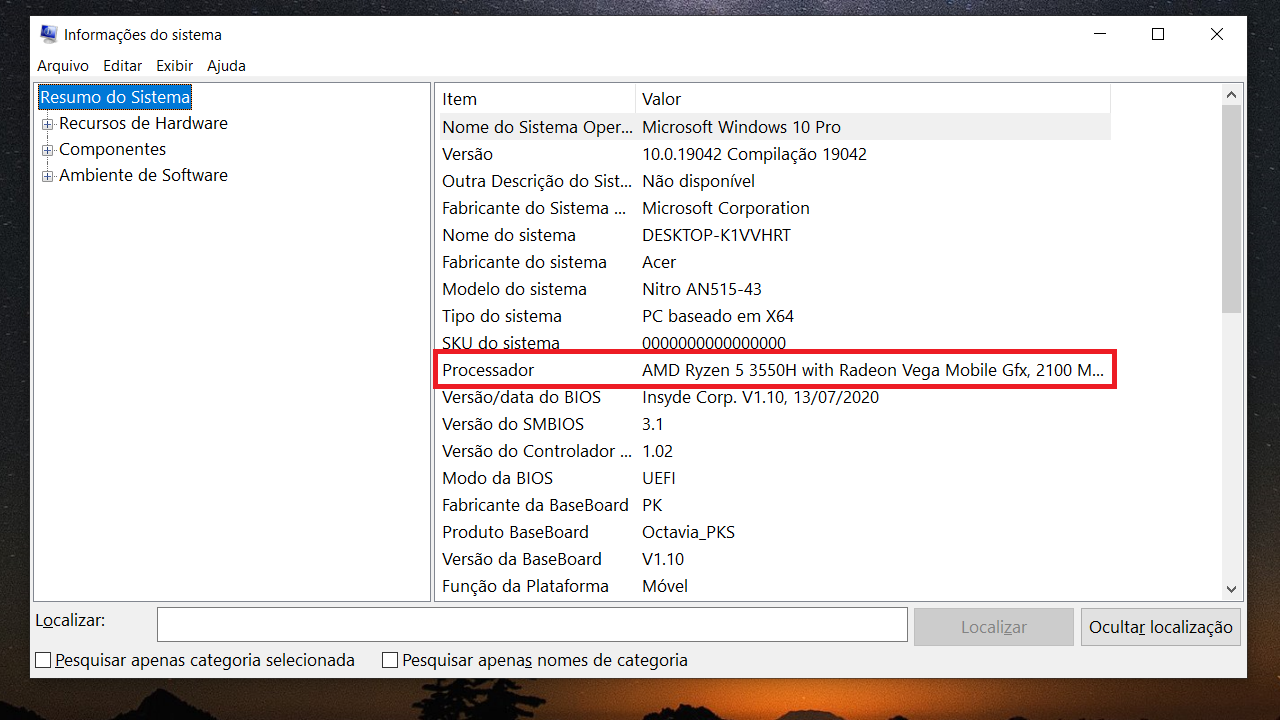Select the Versão do Controlador ... row
This screenshot has width=1280, height=720.
click(x=773, y=451)
